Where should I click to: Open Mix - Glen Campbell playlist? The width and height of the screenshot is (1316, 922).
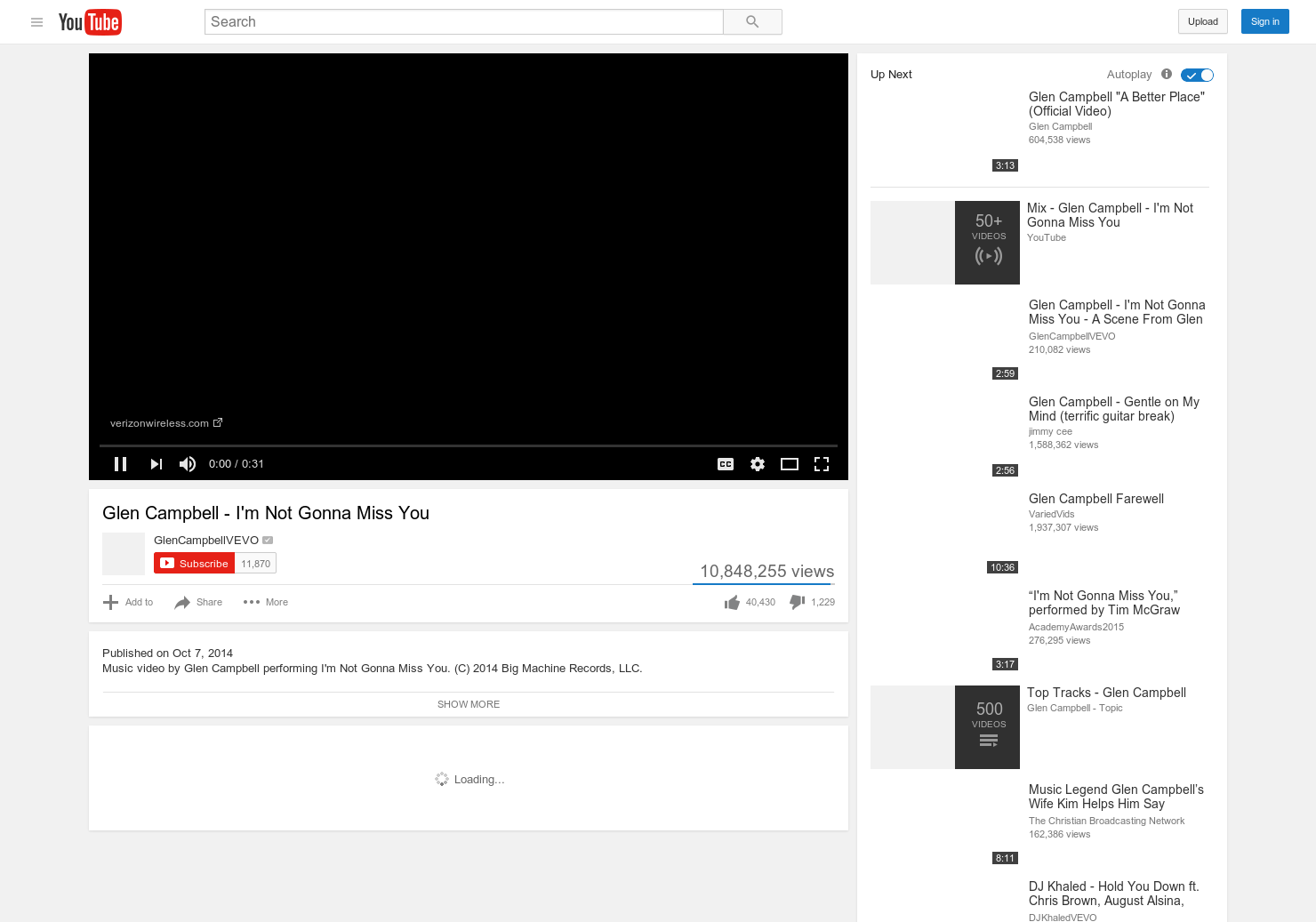pos(1110,215)
